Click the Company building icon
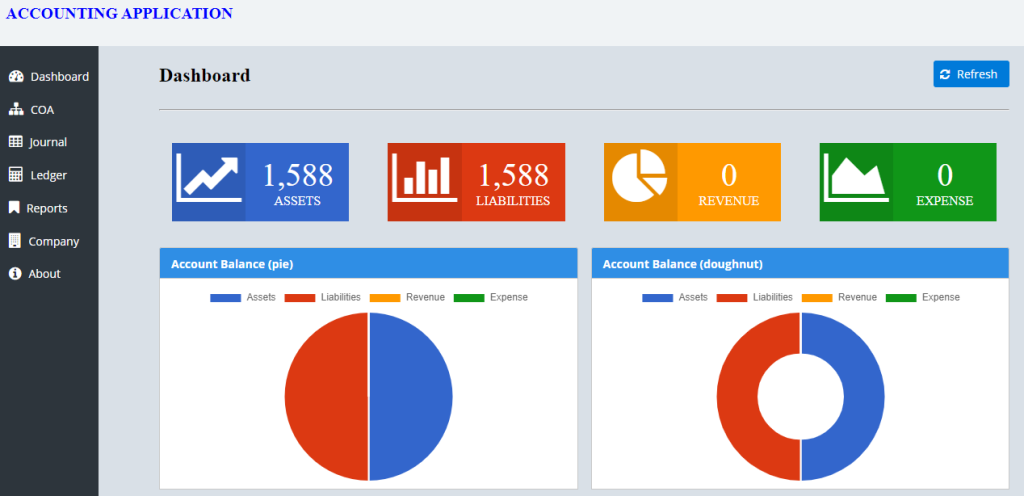Viewport: 1024px width, 496px height. pyautogui.click(x=15, y=241)
